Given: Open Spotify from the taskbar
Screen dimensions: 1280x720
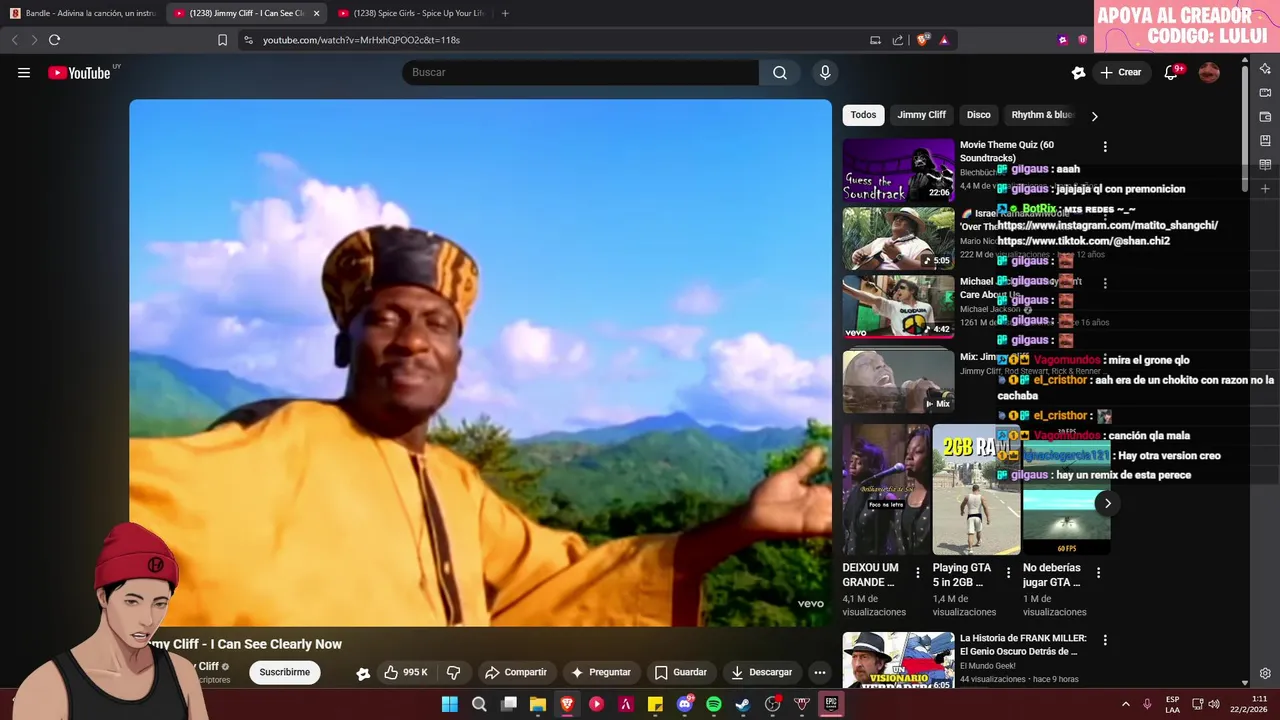Looking at the screenshot, I should pyautogui.click(x=714, y=704).
